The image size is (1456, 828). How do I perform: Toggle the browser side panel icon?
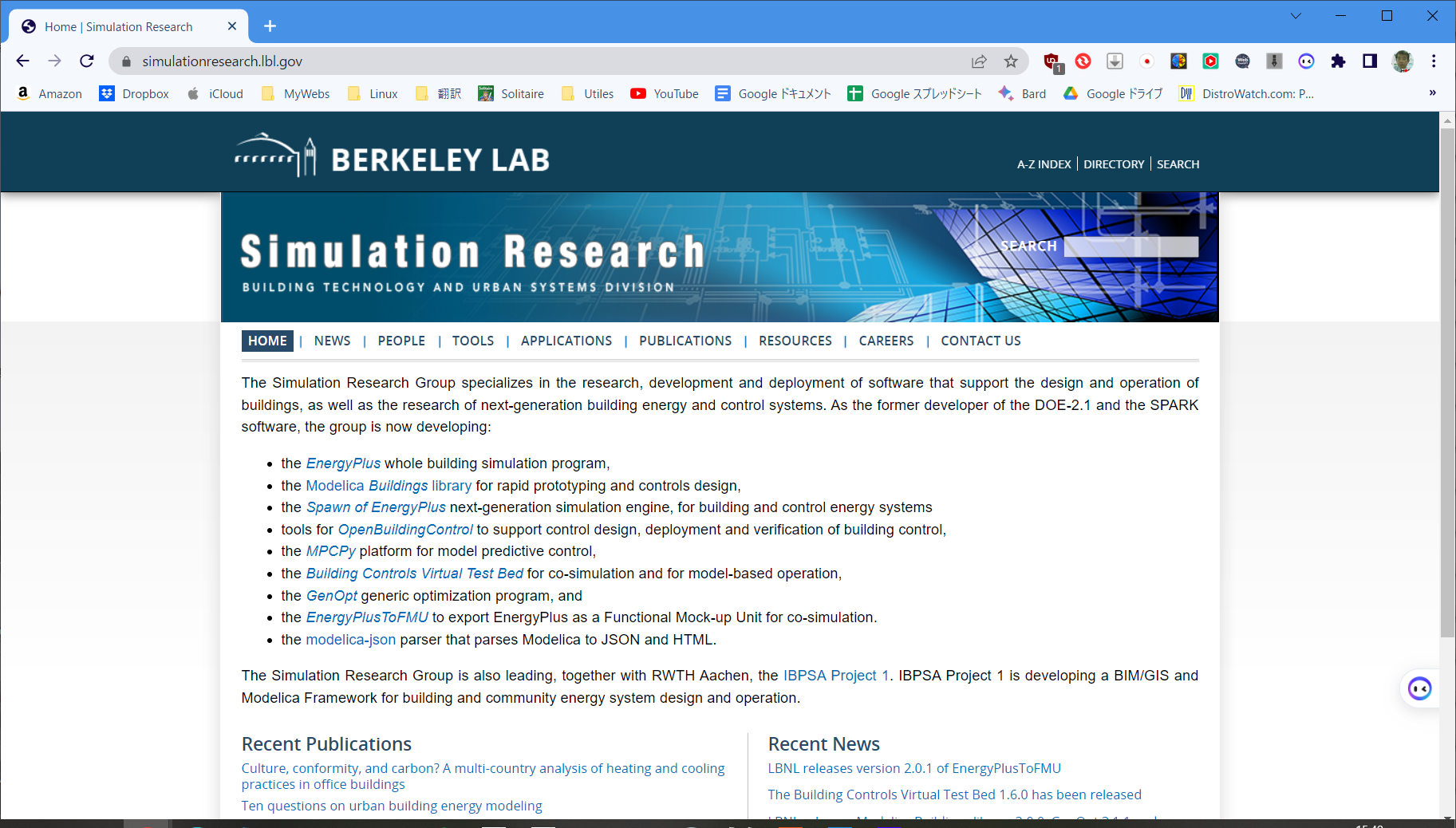click(x=1370, y=61)
